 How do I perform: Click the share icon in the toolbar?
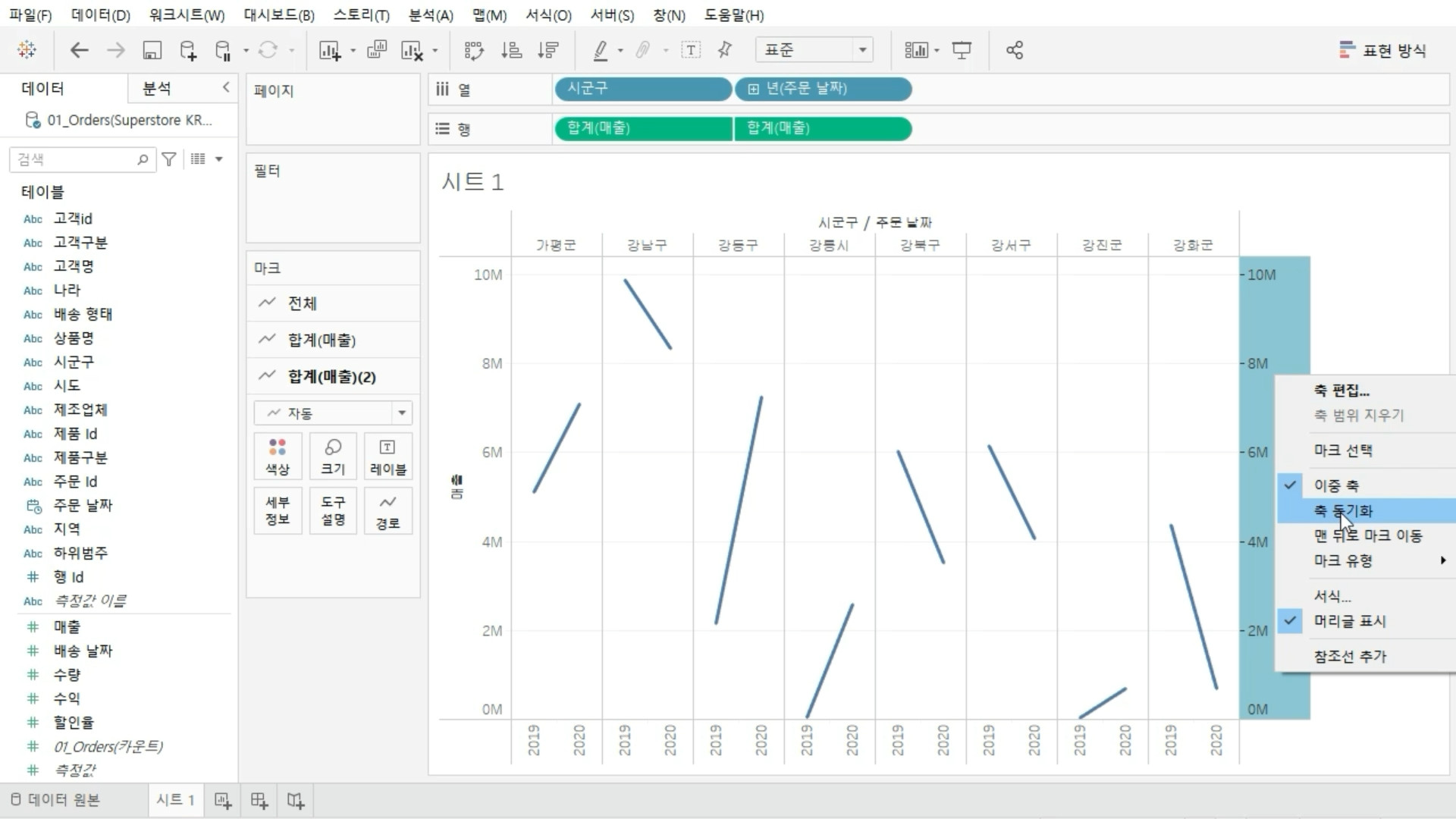1014,50
